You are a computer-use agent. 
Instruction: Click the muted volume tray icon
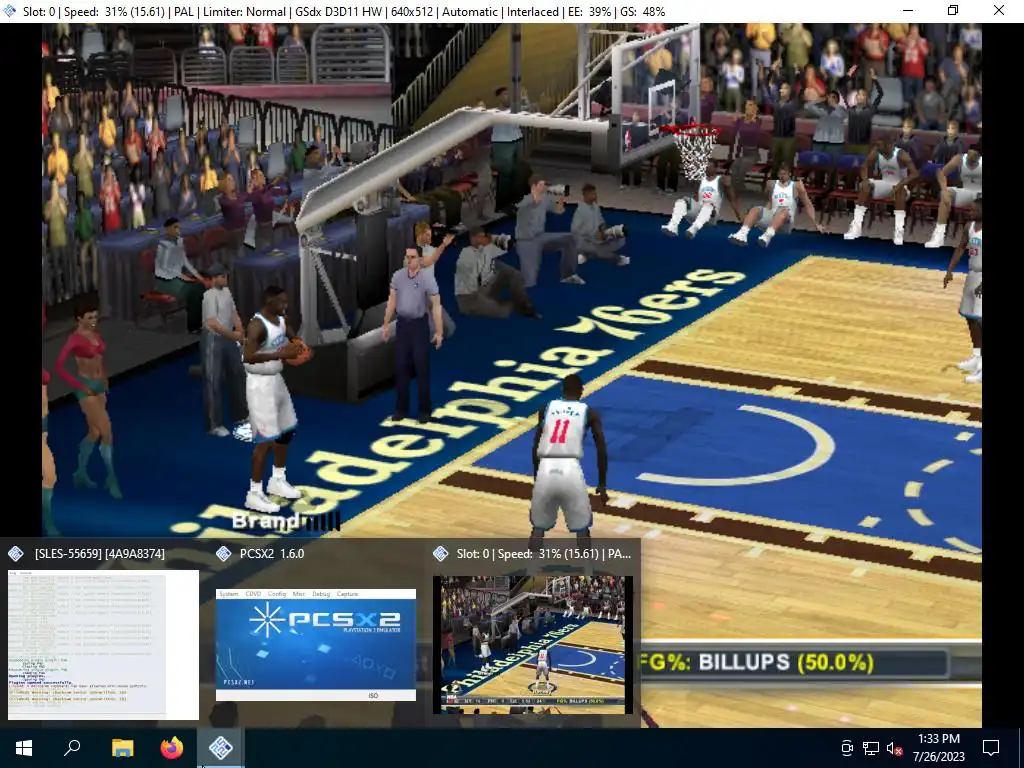point(895,748)
